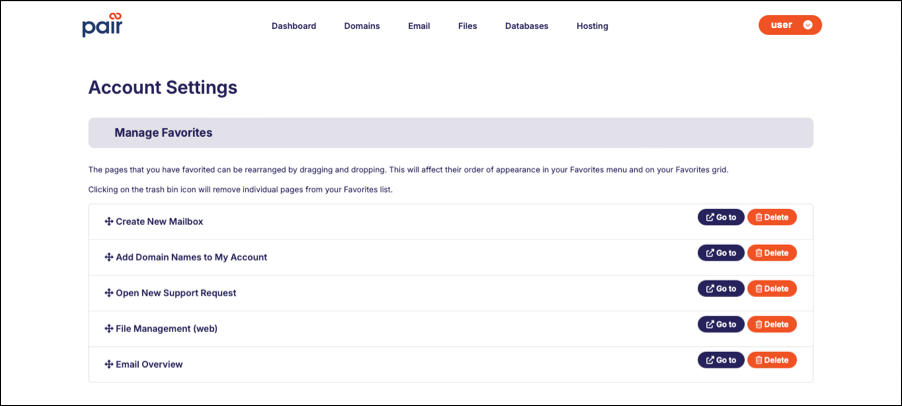Open the Databases menu
Image resolution: width=902 pixels, height=406 pixels.
(526, 26)
